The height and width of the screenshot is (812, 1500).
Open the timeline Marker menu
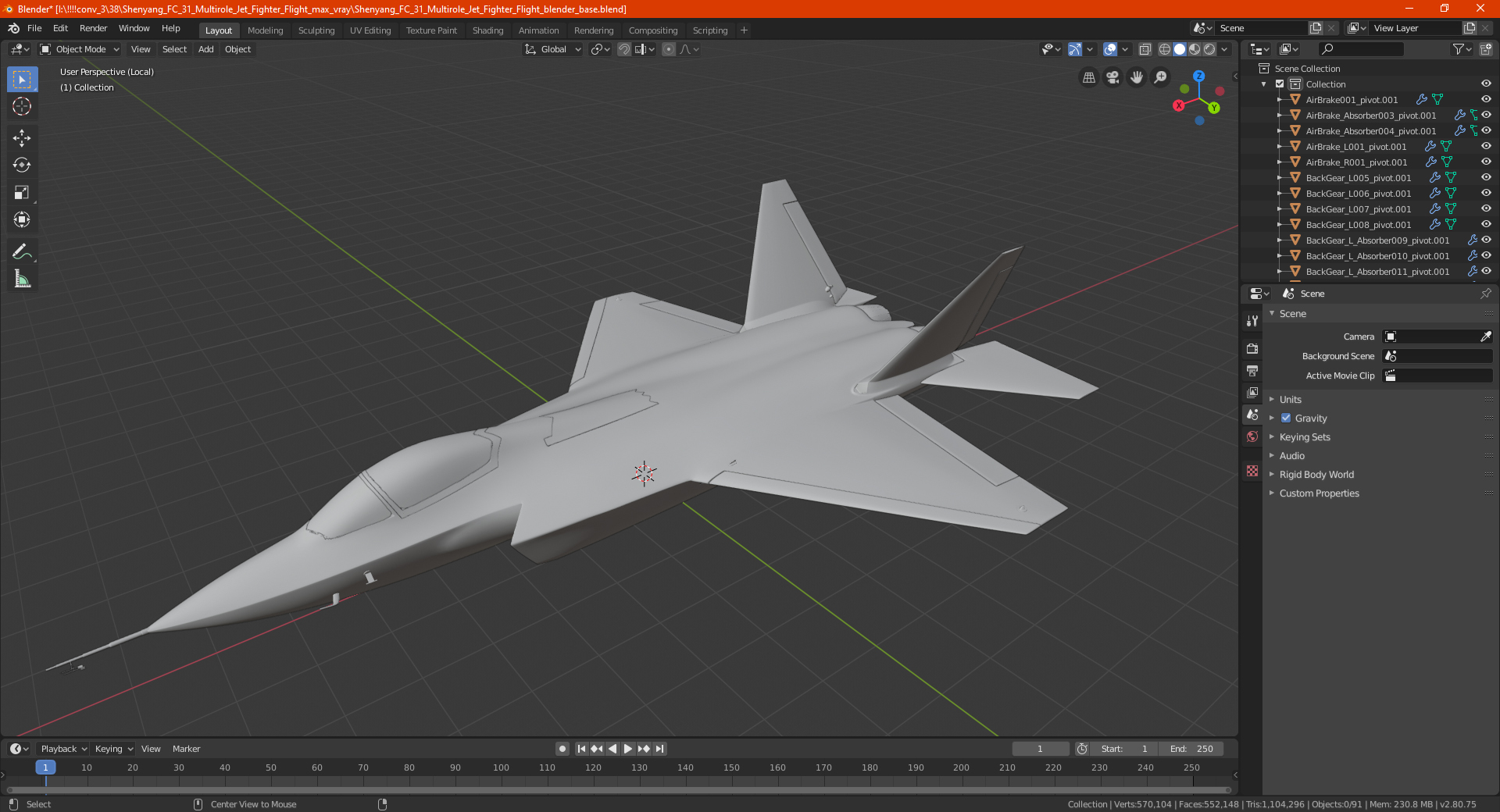[186, 749]
